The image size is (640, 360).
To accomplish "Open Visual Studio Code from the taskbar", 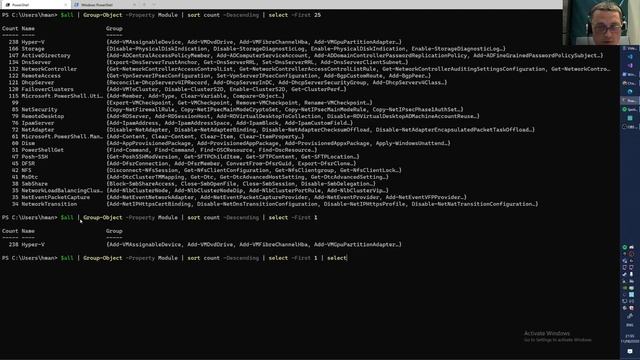I will click(630, 57).
